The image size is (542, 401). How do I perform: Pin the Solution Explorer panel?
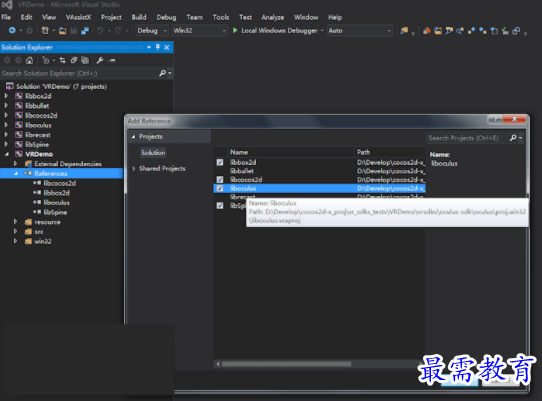(x=158, y=47)
